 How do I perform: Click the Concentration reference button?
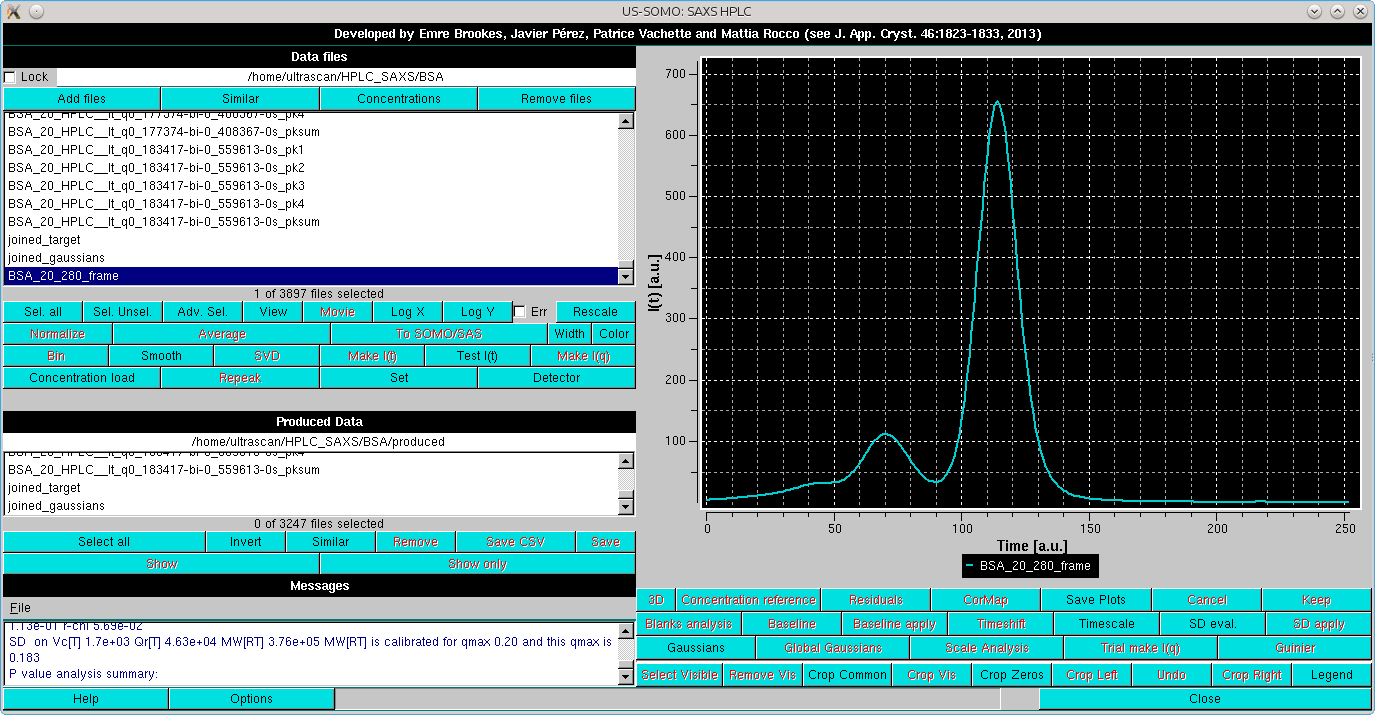coord(748,600)
